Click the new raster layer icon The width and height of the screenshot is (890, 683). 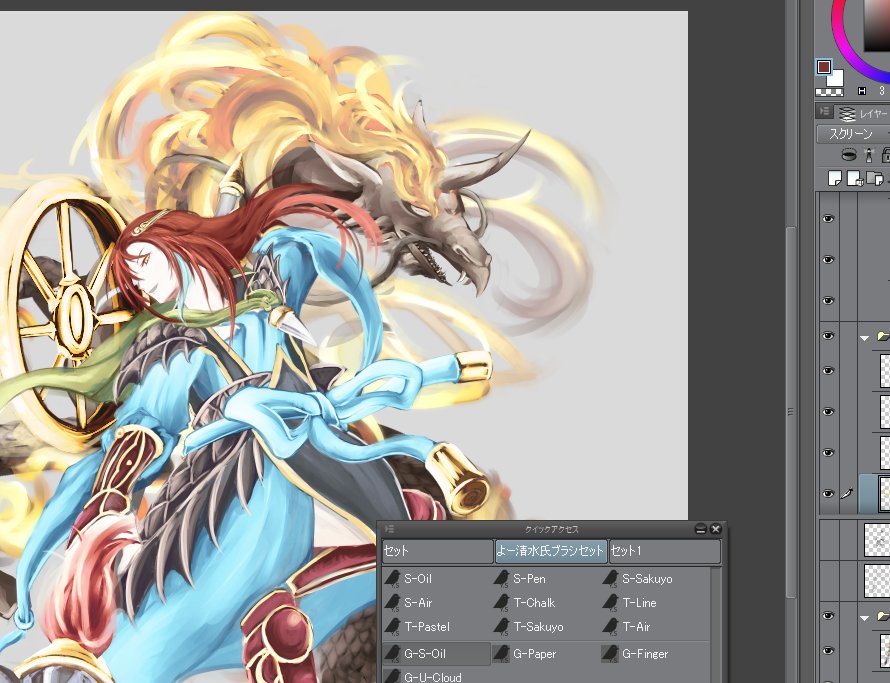point(834,178)
